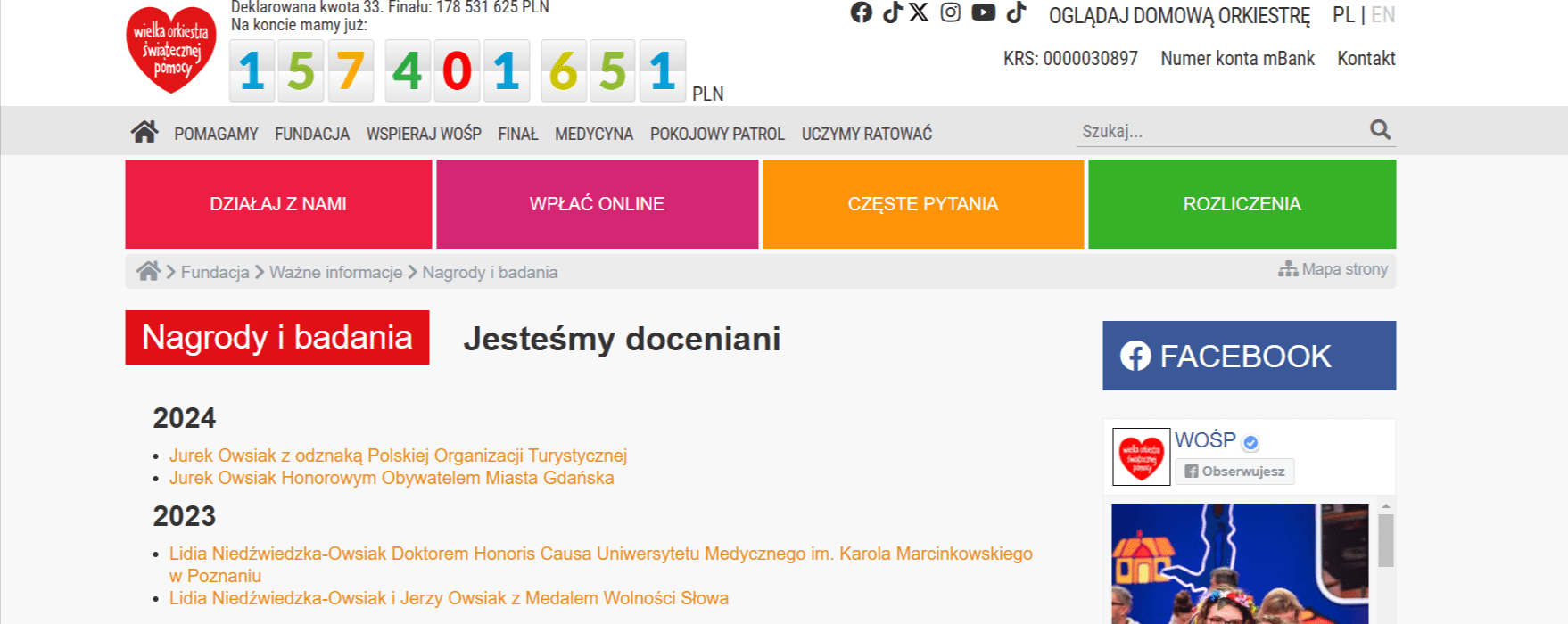Open the X (Twitter) social icon
Image resolution: width=1568 pixels, height=624 pixels.
point(919,12)
